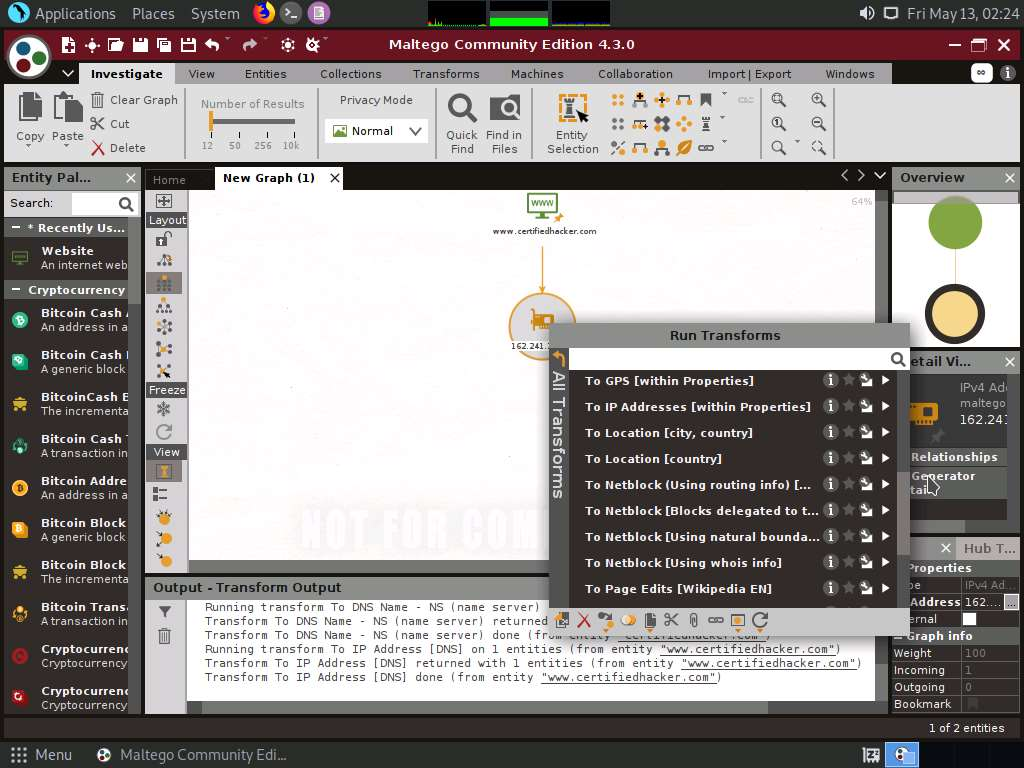Click the Delete button in ribbon

[x=118, y=148]
